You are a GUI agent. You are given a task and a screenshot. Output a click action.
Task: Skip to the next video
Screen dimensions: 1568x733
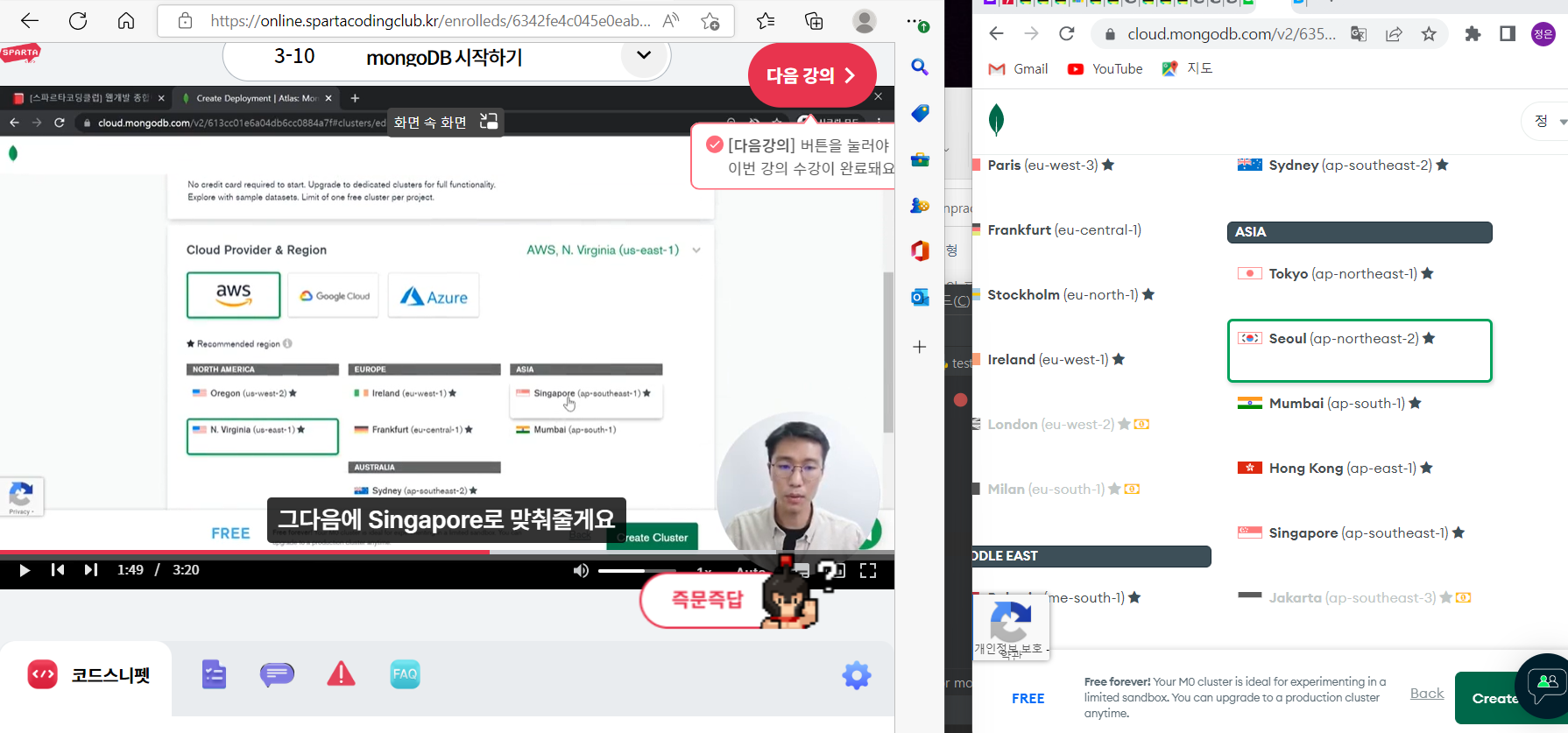click(90, 570)
